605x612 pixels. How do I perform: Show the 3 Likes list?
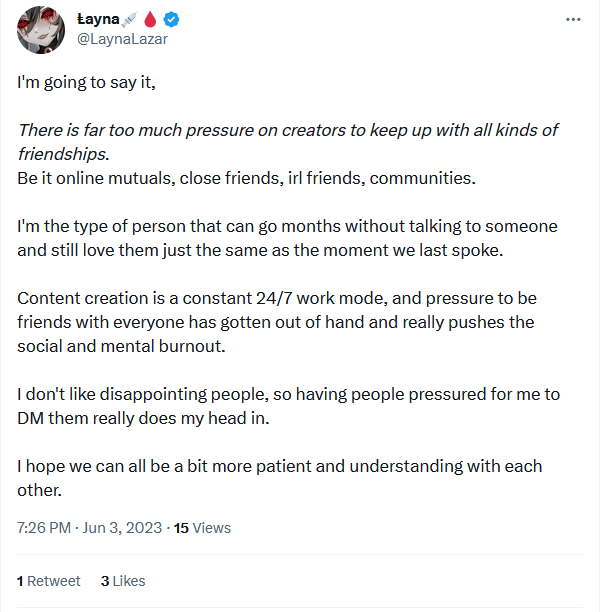[123, 580]
